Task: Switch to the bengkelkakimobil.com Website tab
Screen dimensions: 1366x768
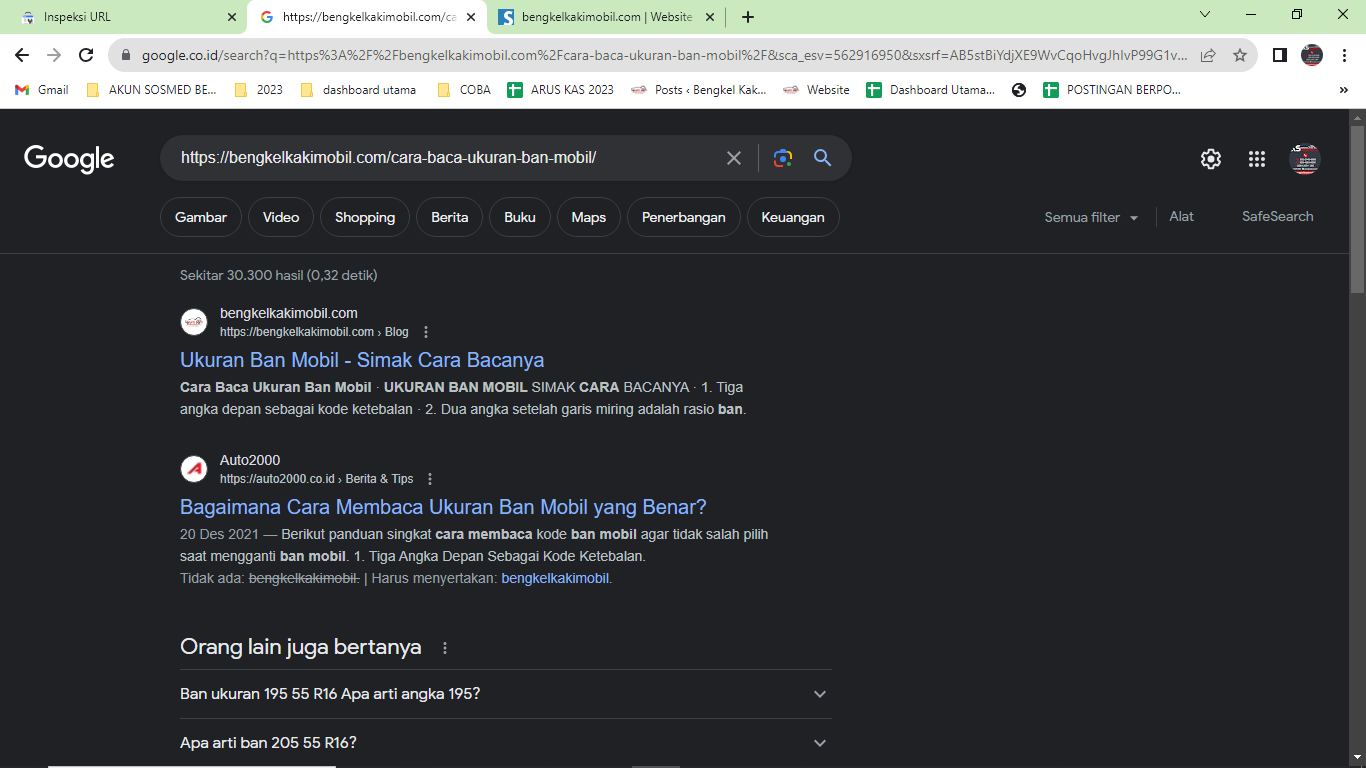Action: point(606,17)
